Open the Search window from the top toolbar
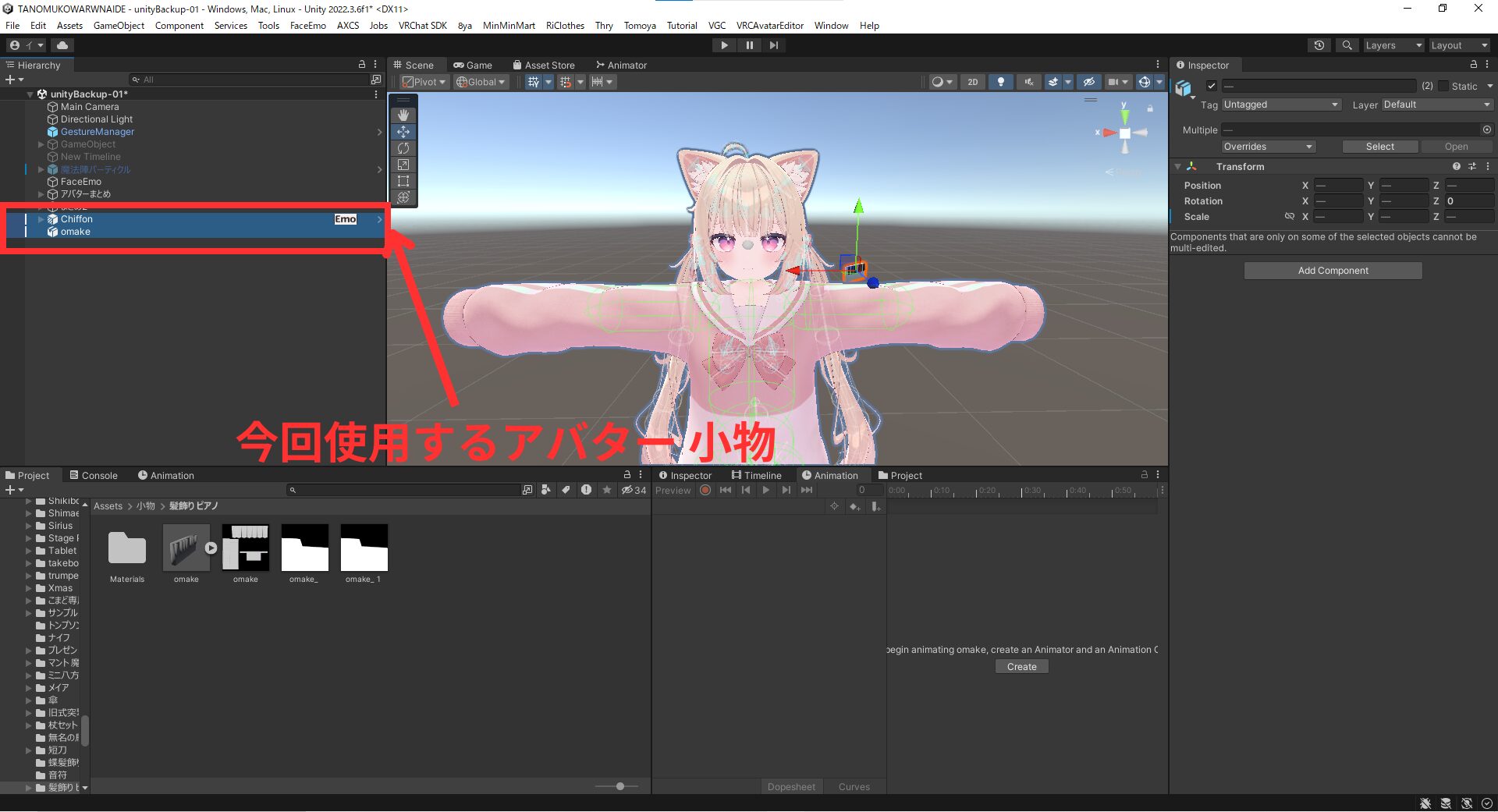 [1347, 44]
